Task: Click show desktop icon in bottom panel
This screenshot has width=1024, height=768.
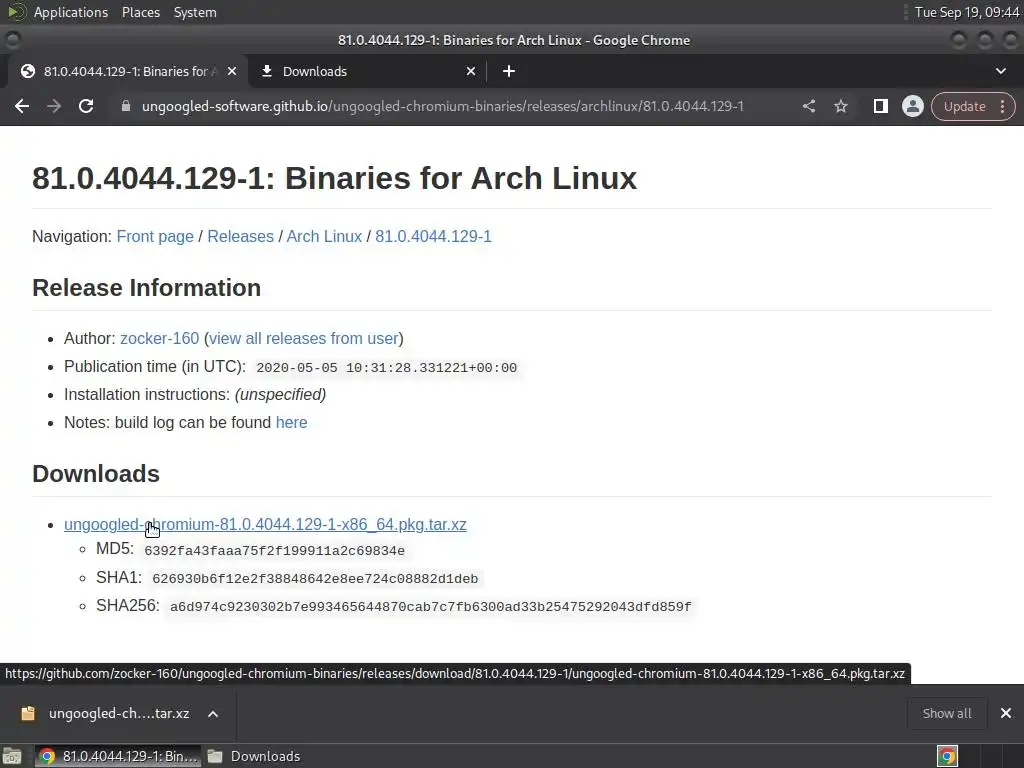Action: [x=12, y=756]
